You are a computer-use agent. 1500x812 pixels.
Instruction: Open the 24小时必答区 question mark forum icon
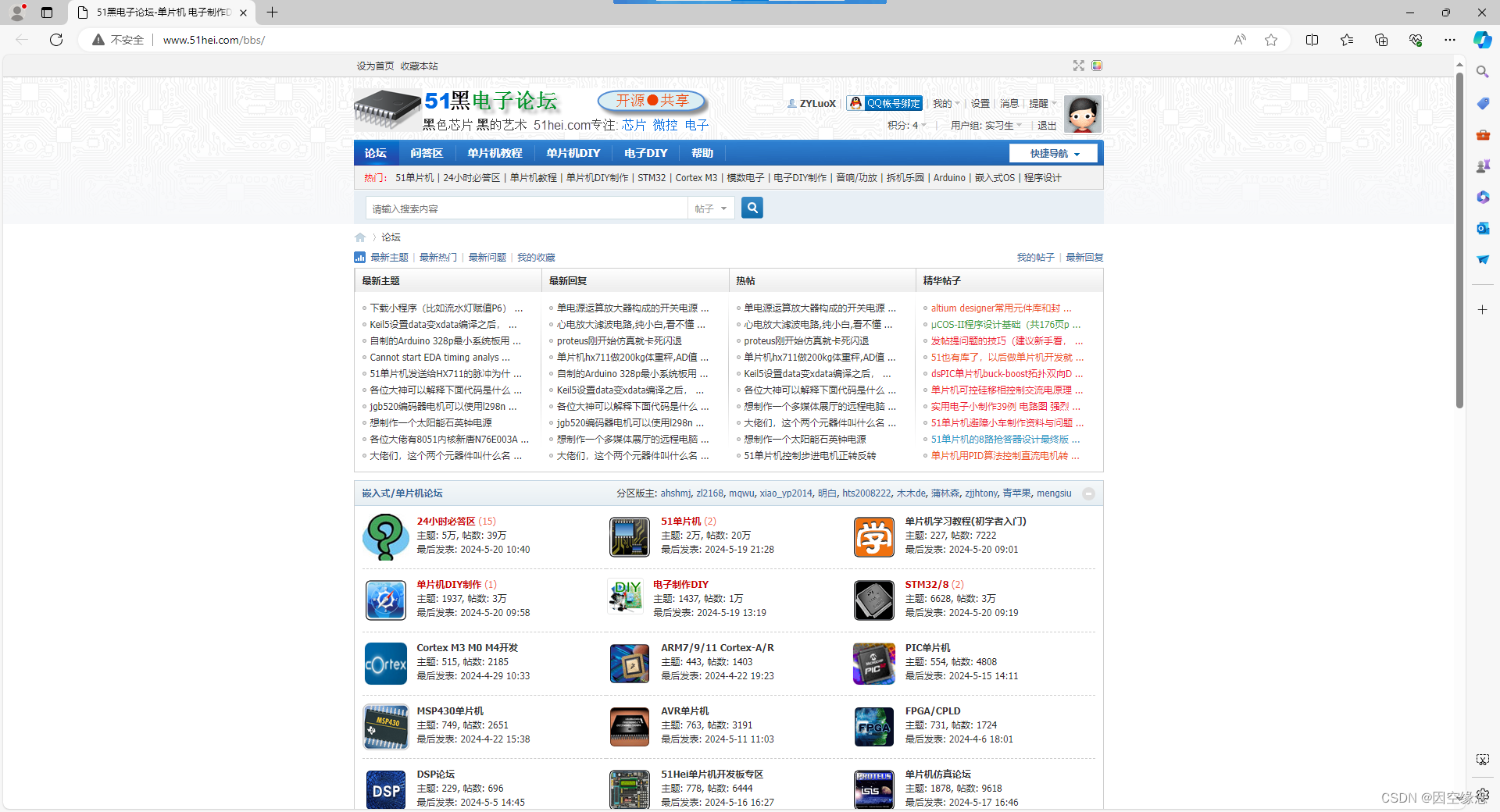pos(386,536)
